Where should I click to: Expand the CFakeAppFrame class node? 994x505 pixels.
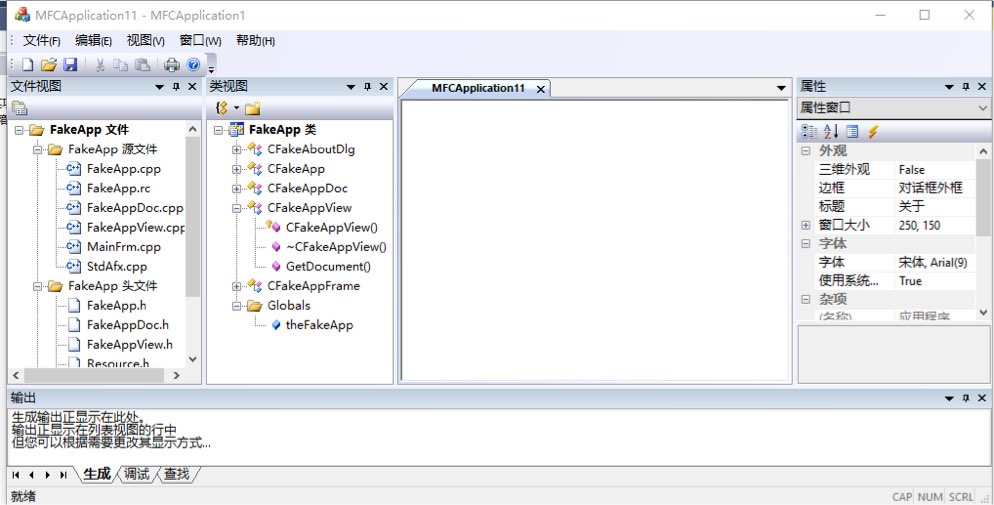[x=236, y=286]
